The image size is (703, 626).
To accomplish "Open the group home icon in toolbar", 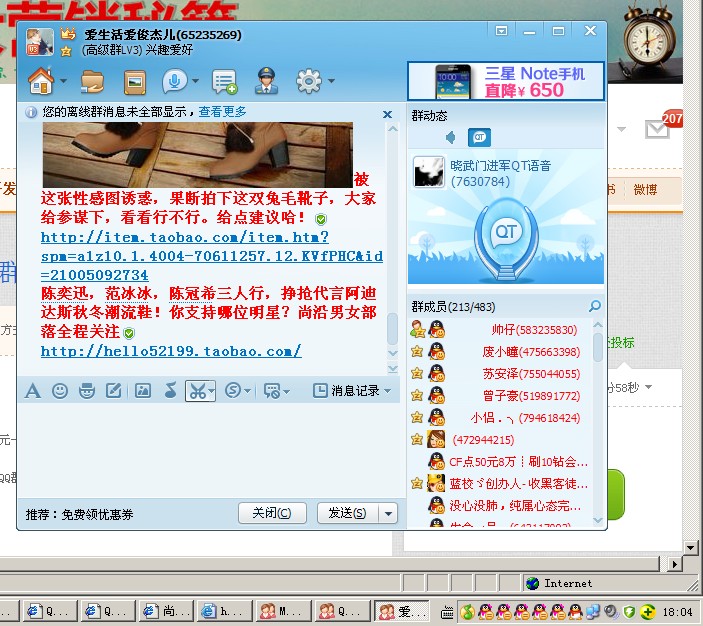I will pyautogui.click(x=41, y=81).
